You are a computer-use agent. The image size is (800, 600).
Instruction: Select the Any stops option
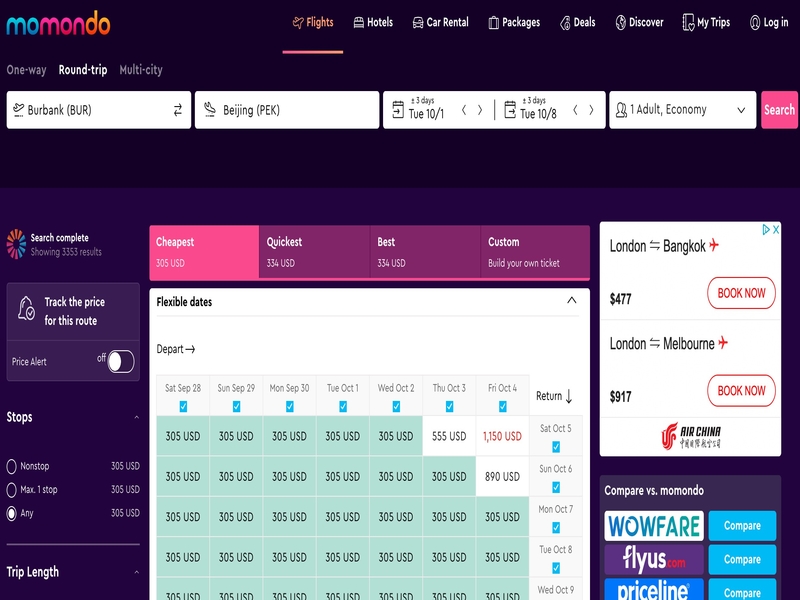click(11, 513)
